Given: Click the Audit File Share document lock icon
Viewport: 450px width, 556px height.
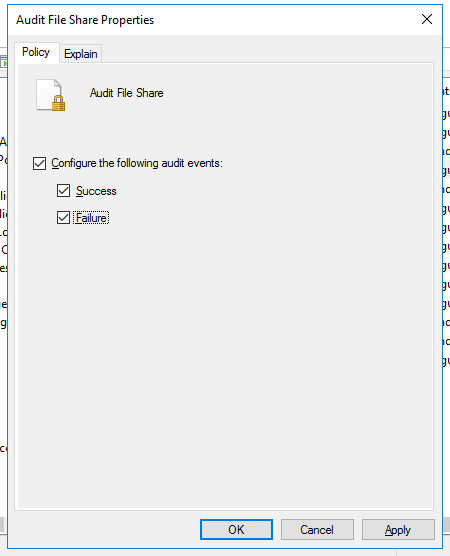Looking at the screenshot, I should 50,95.
